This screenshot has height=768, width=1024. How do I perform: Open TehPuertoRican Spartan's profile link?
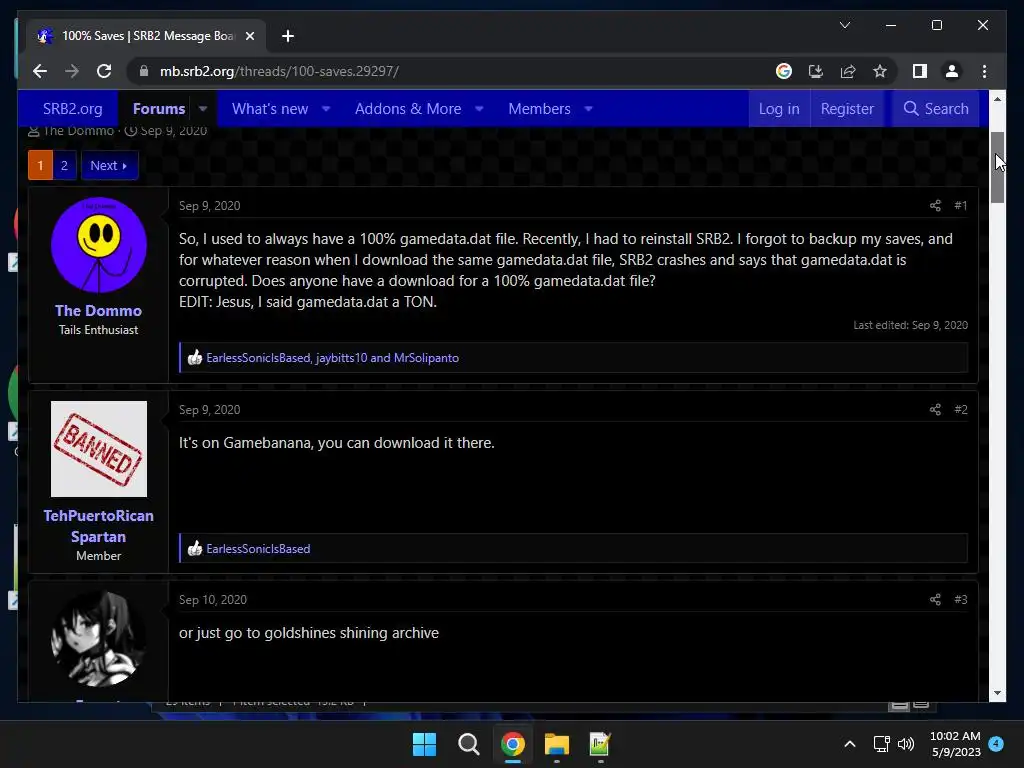pos(99,526)
